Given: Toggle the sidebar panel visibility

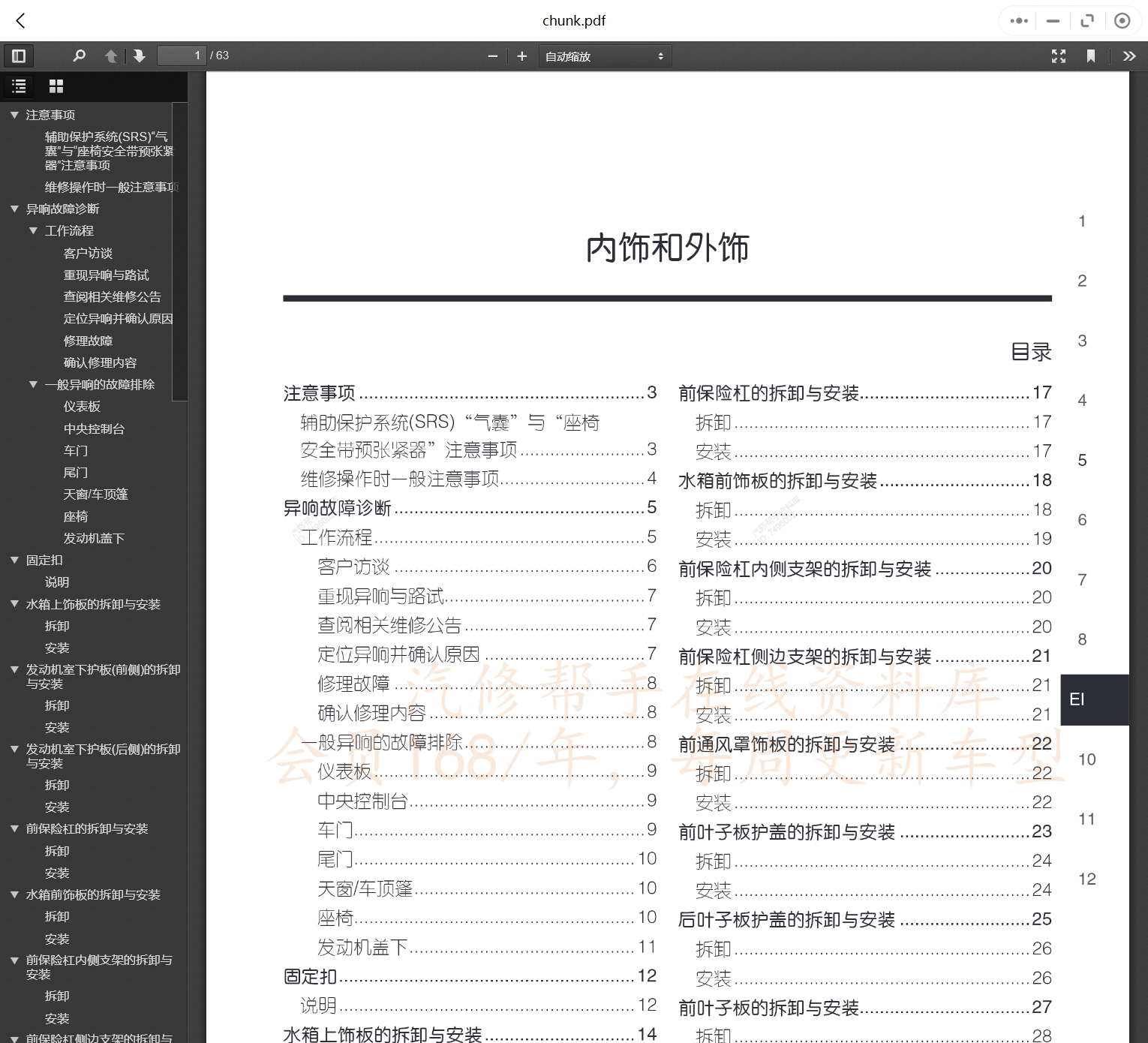Looking at the screenshot, I should [x=19, y=56].
